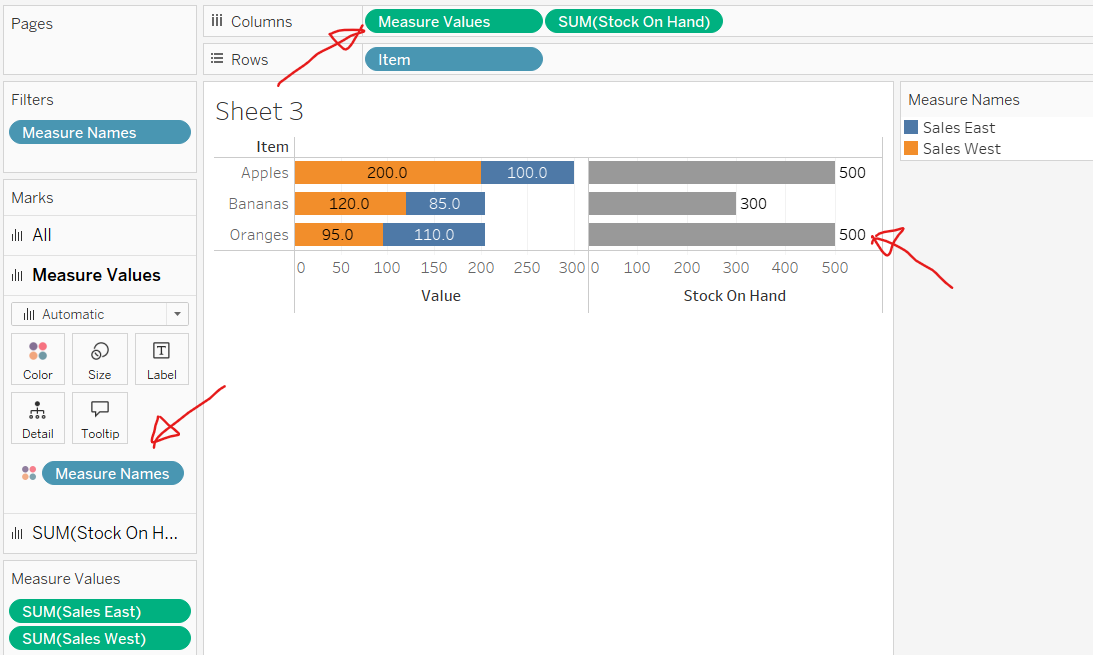Click the color dots icon beside Measure Names pill
Screen dimensions: 1093x655
pos(29,473)
